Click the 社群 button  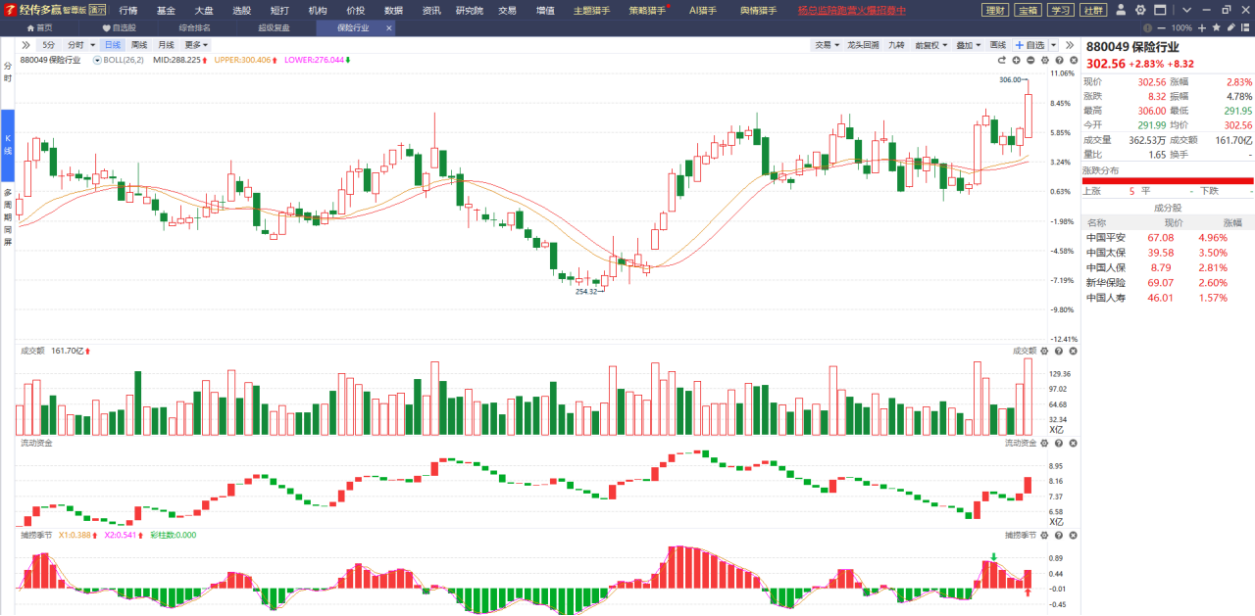point(1092,10)
